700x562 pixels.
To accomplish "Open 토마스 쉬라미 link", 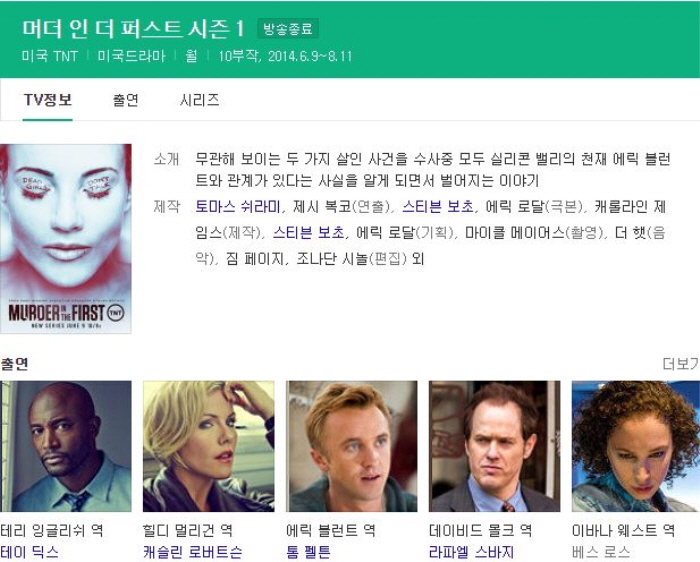I will point(238,207).
